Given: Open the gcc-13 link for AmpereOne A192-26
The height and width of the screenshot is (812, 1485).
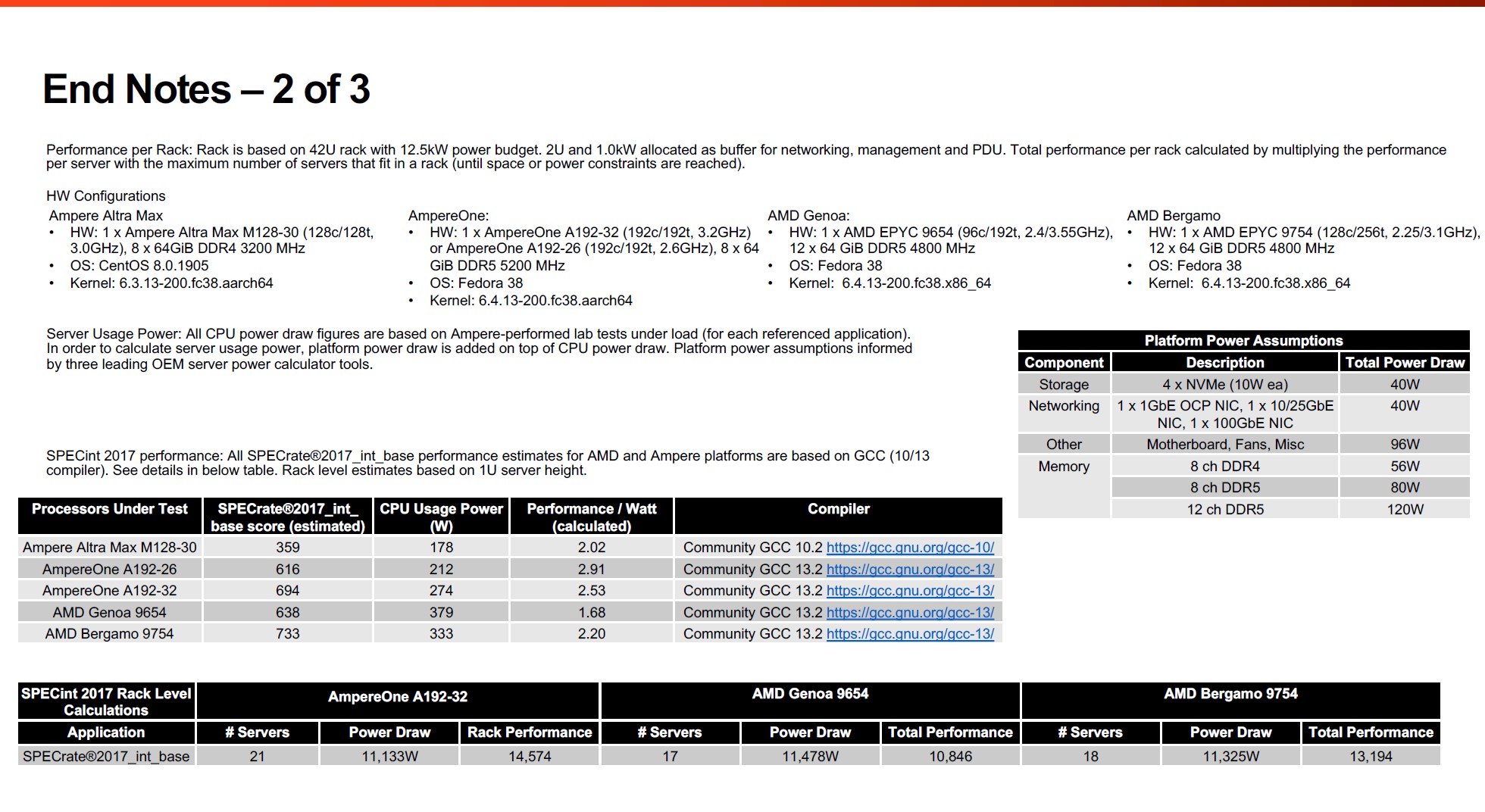Looking at the screenshot, I should coord(910,569).
